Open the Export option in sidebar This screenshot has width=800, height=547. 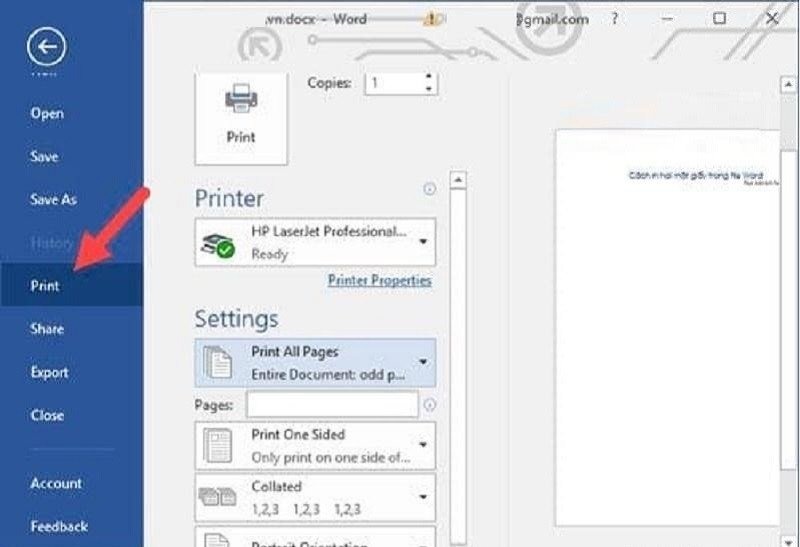pyautogui.click(x=49, y=372)
